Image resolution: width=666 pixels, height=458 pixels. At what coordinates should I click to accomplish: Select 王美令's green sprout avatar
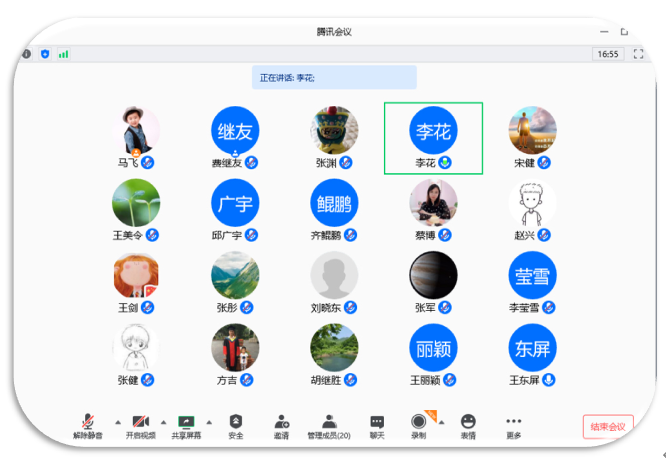tap(136, 203)
